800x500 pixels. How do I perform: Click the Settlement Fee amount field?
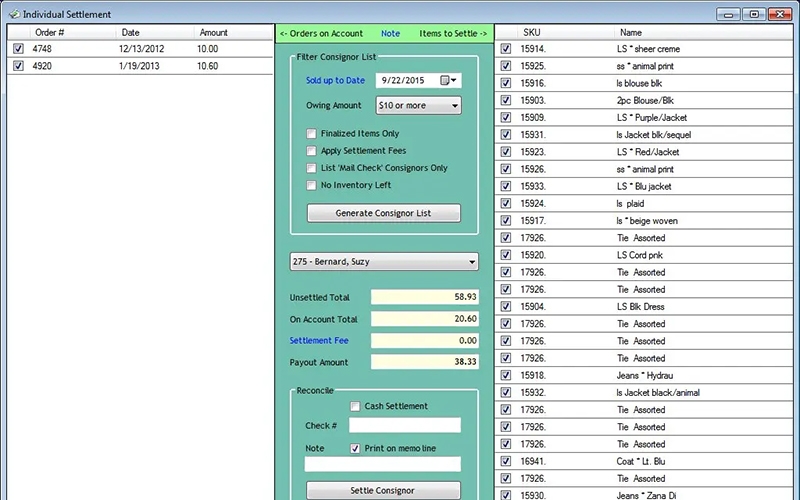point(424,341)
